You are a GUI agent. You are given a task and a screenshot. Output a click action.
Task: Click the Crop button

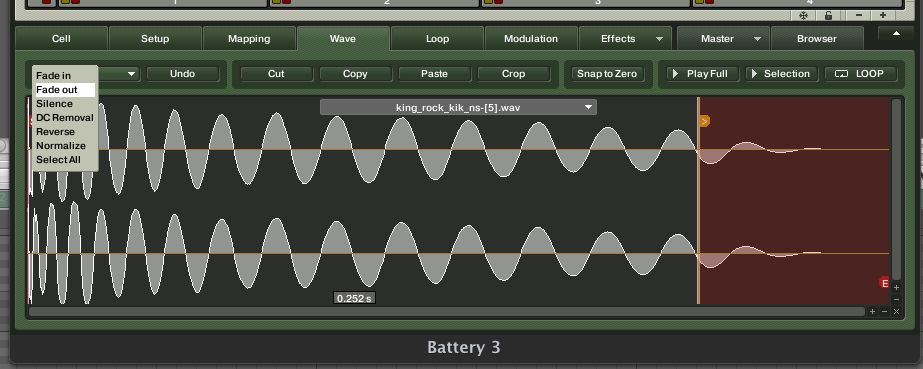(513, 74)
